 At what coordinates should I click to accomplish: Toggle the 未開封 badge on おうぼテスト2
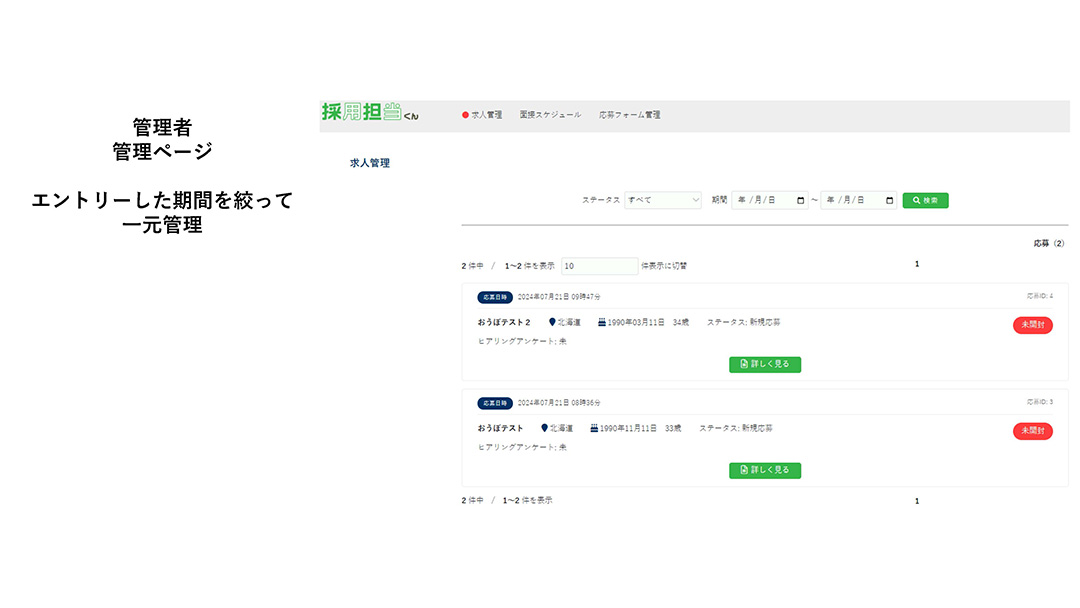tap(1032, 324)
